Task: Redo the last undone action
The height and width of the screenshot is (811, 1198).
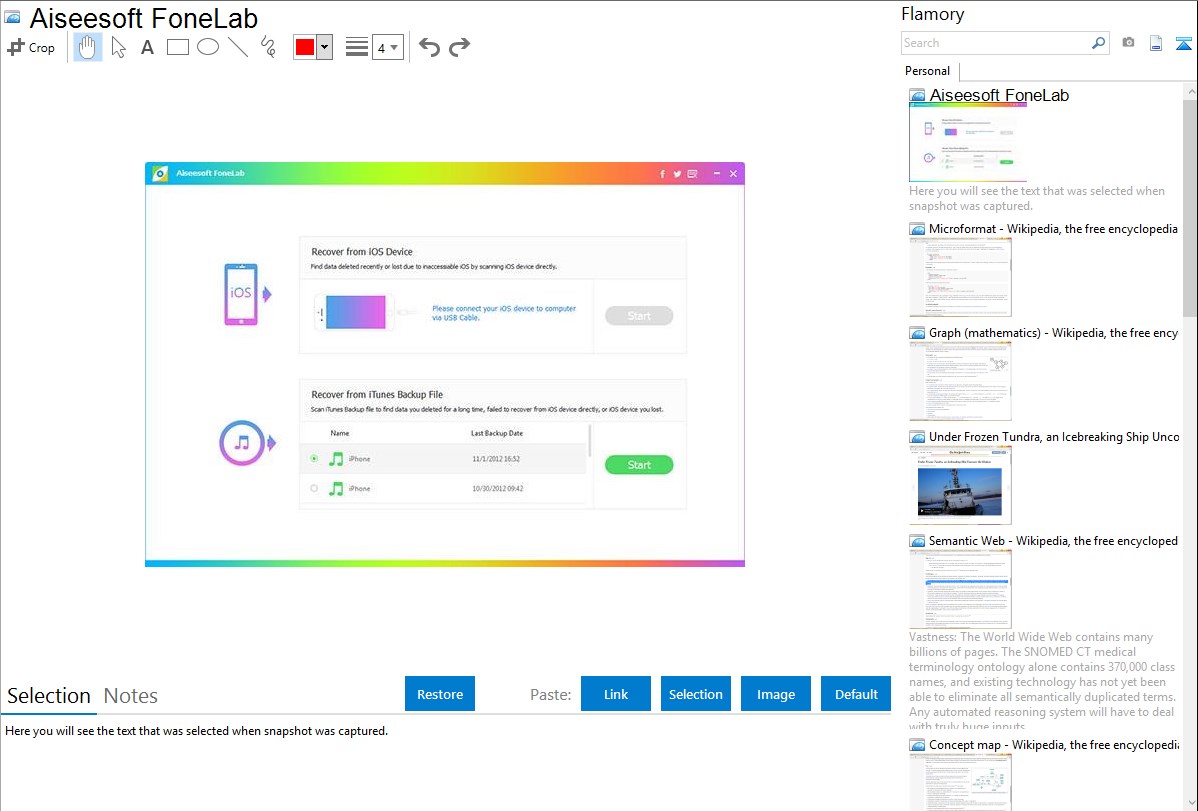Action: pyautogui.click(x=459, y=47)
